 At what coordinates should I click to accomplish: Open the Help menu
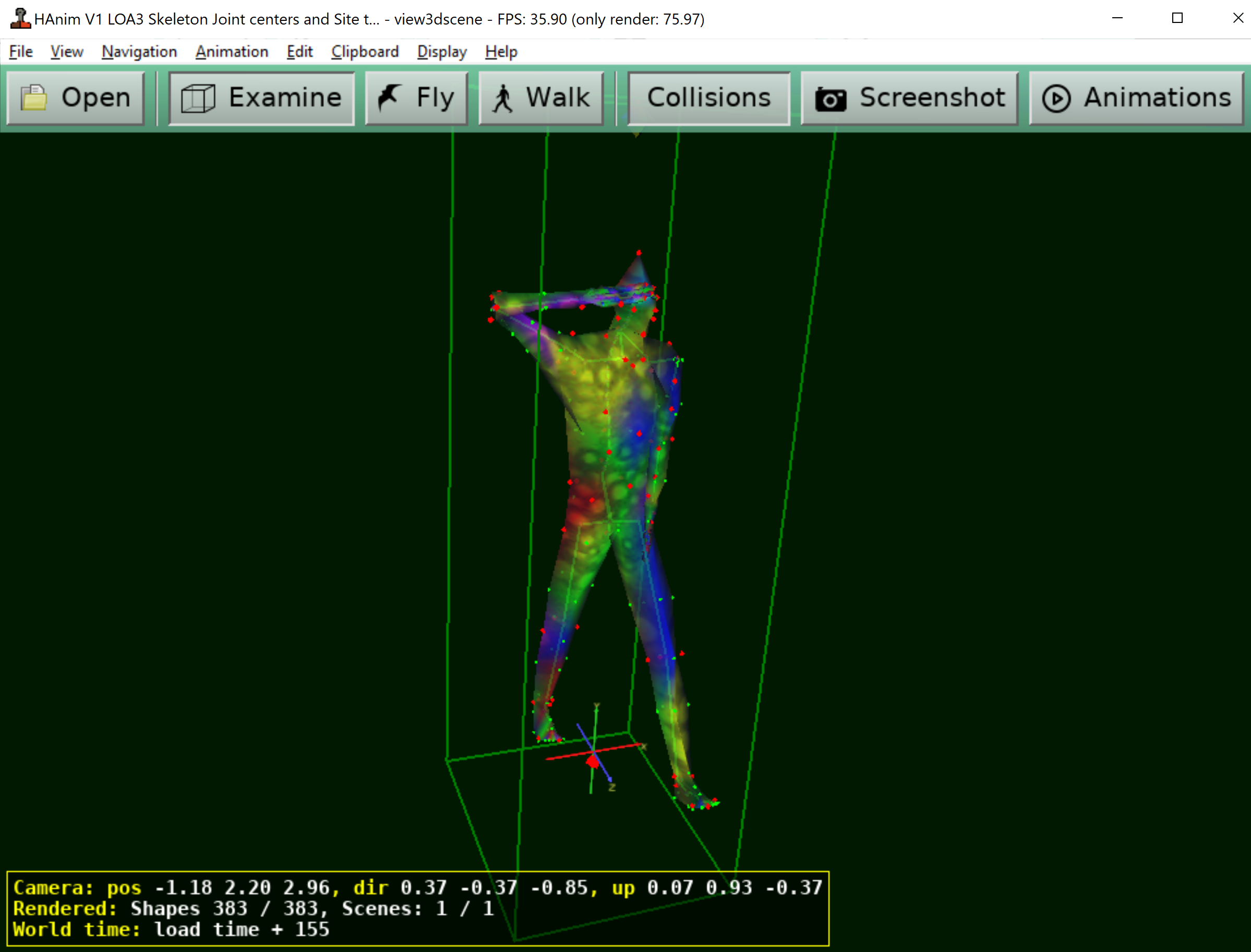(501, 52)
